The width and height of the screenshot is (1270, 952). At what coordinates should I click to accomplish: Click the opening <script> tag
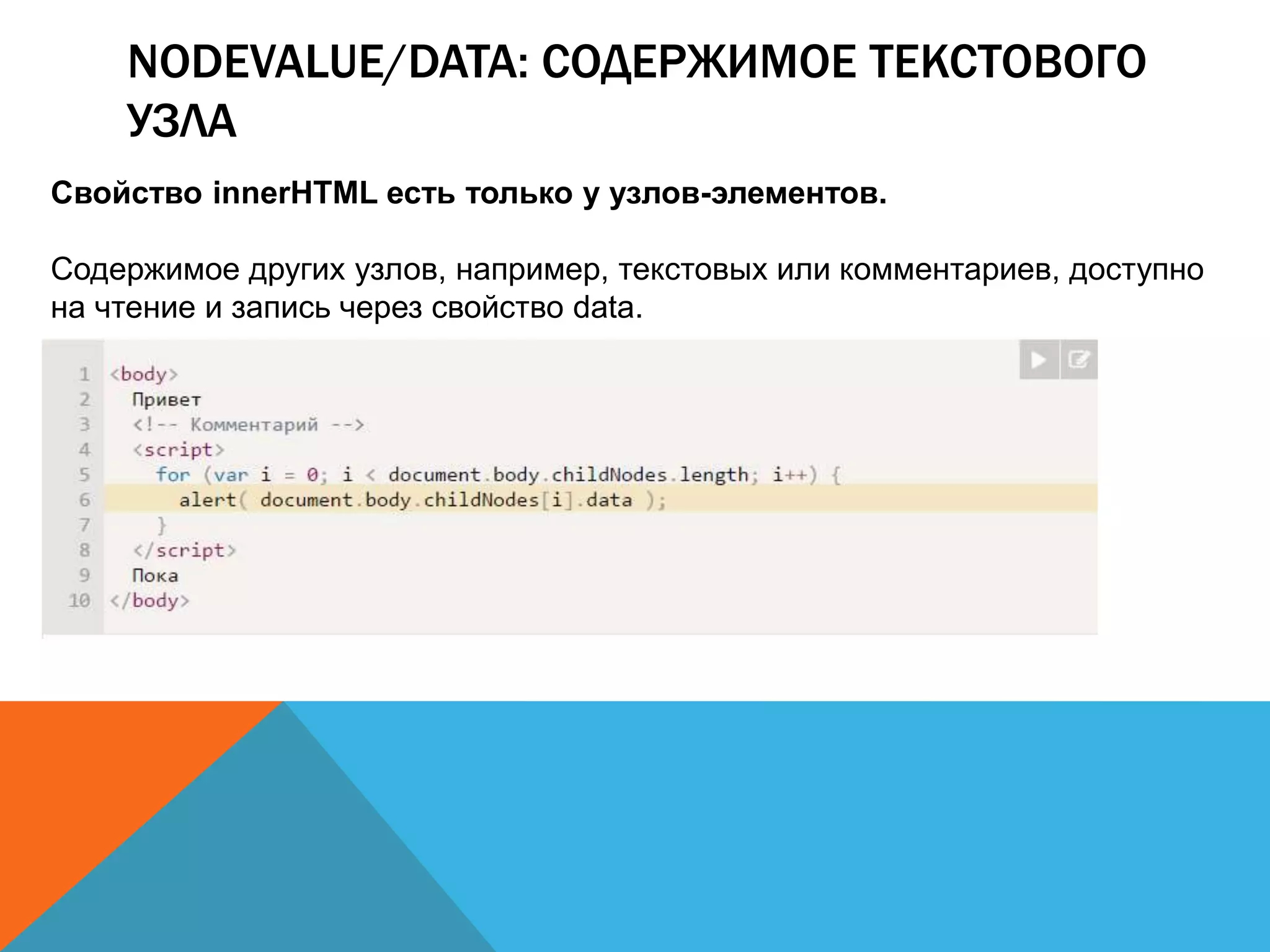[179, 450]
